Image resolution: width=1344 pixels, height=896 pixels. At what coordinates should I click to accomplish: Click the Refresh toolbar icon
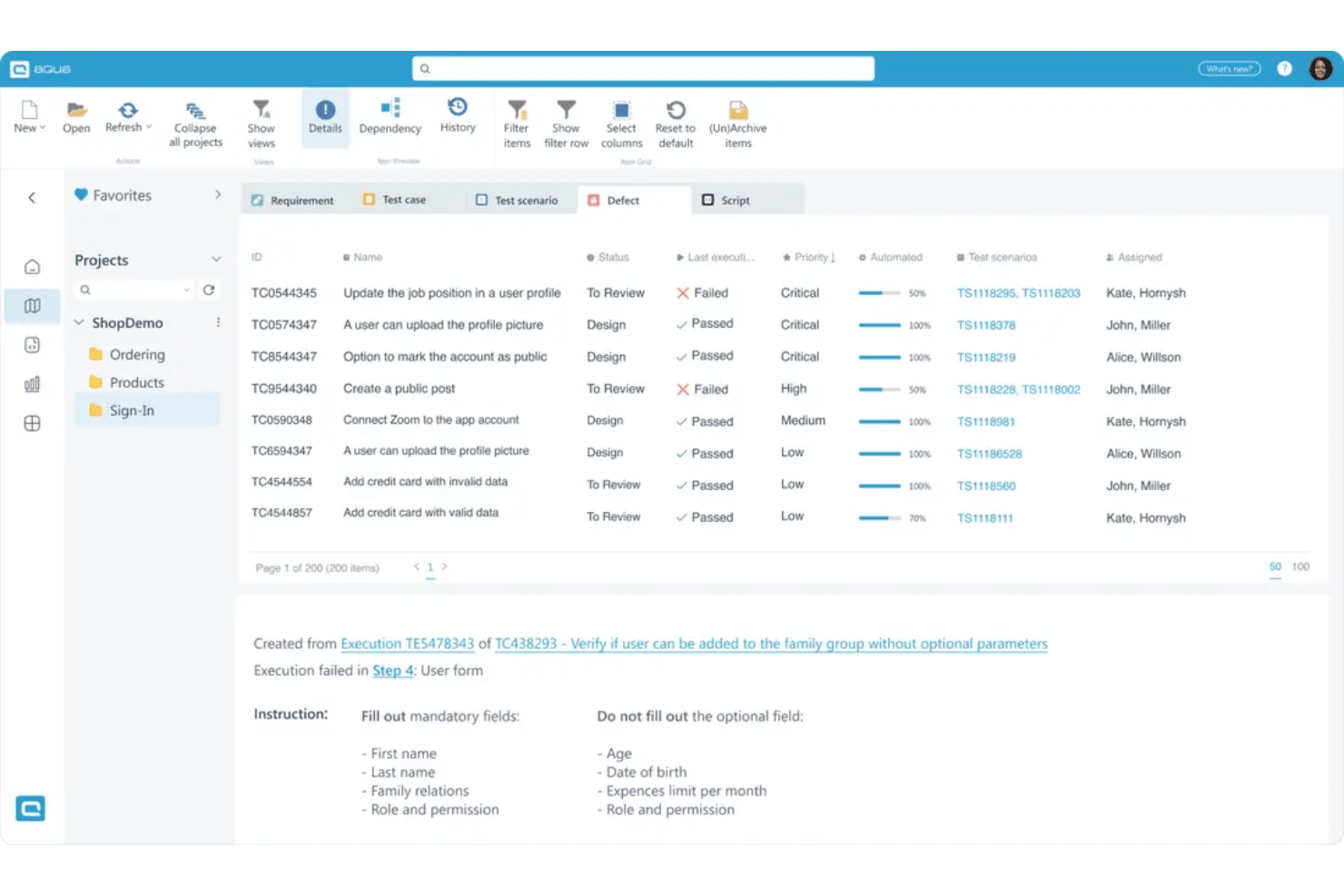pos(128,110)
